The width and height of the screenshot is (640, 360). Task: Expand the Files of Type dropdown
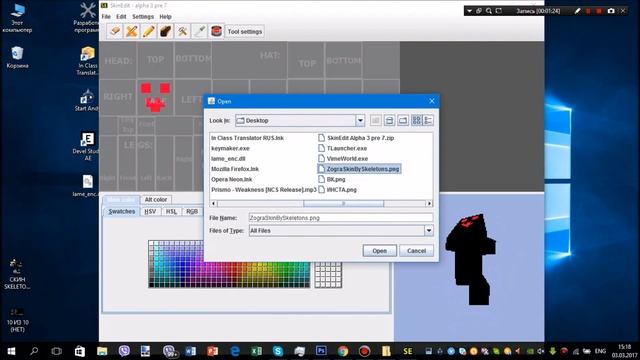pyautogui.click(x=429, y=231)
